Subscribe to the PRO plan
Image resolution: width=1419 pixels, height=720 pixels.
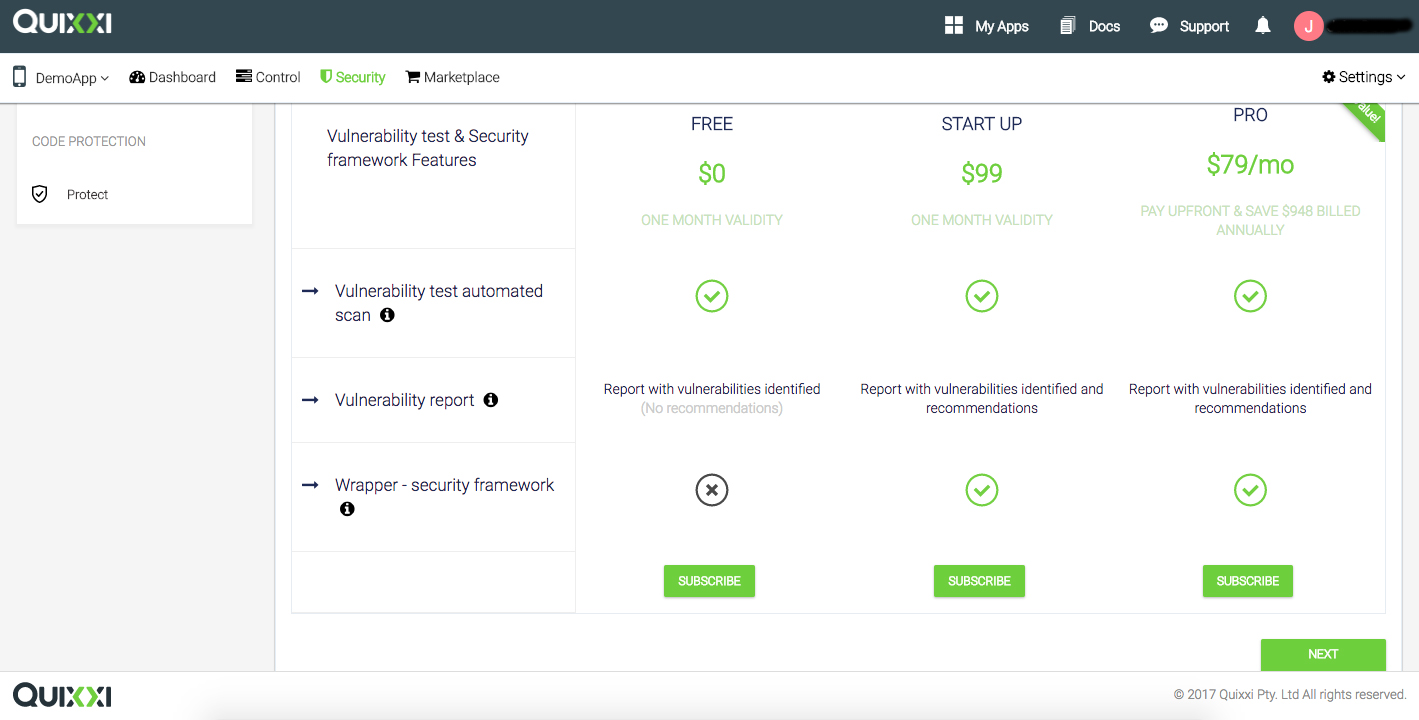pyautogui.click(x=1247, y=581)
